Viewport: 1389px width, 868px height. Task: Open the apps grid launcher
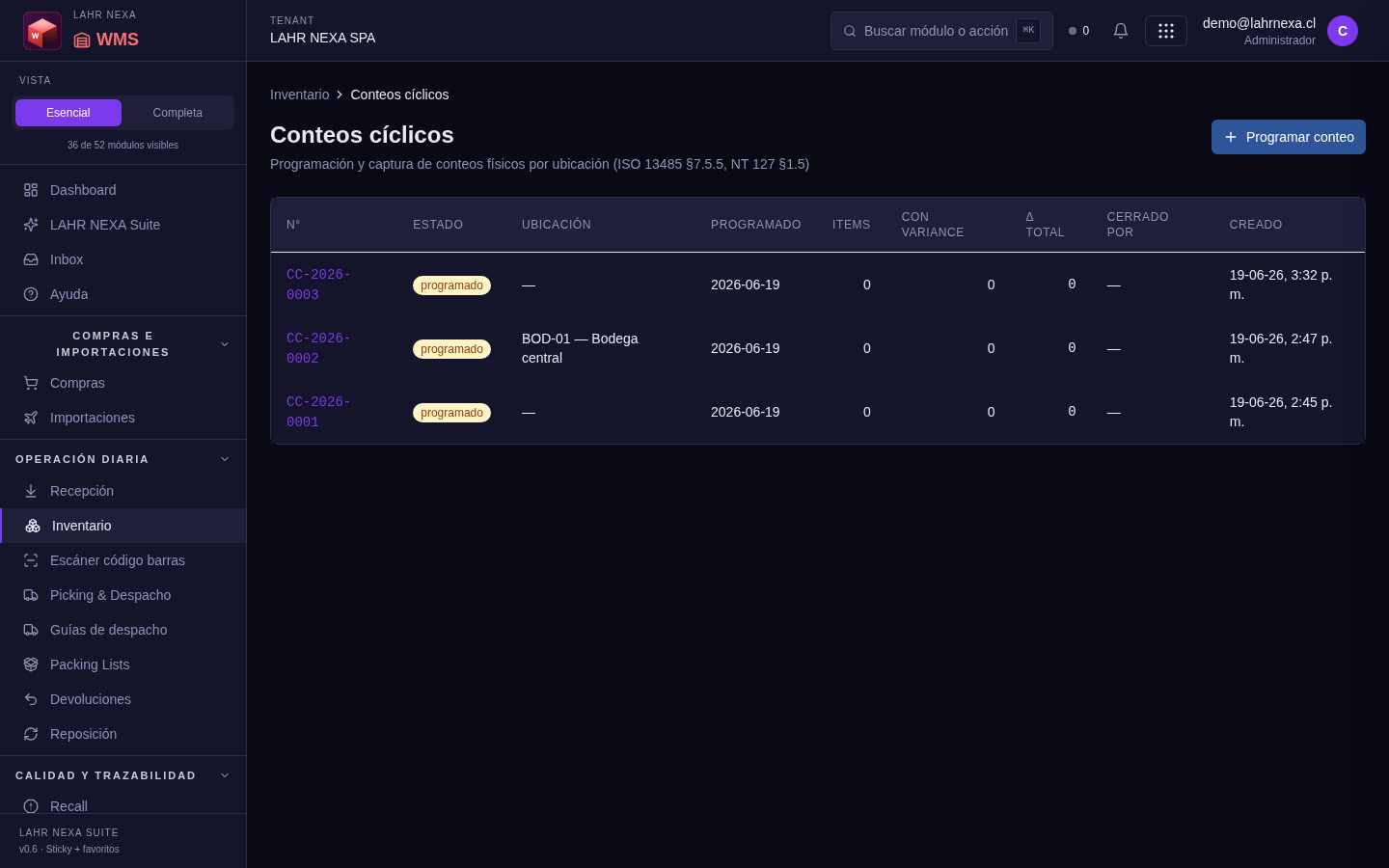point(1166,31)
